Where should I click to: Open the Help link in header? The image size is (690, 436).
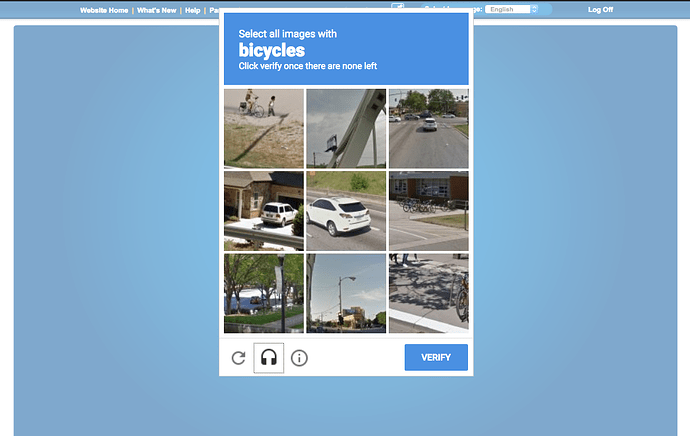[192, 10]
